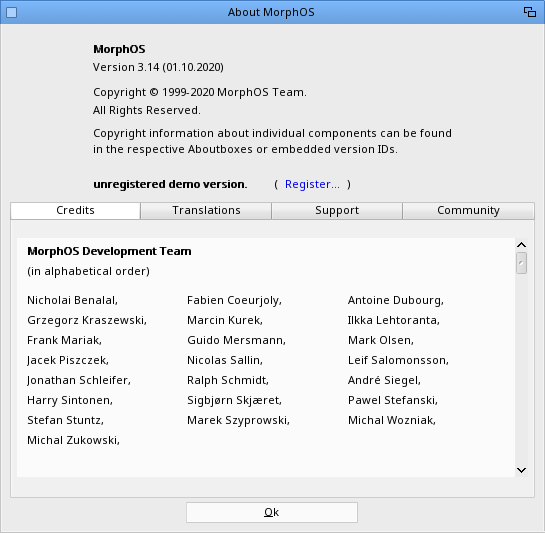Viewport: 545px width, 533px height.
Task: Click the name Jonathan Schleifer
Action: coord(79,380)
